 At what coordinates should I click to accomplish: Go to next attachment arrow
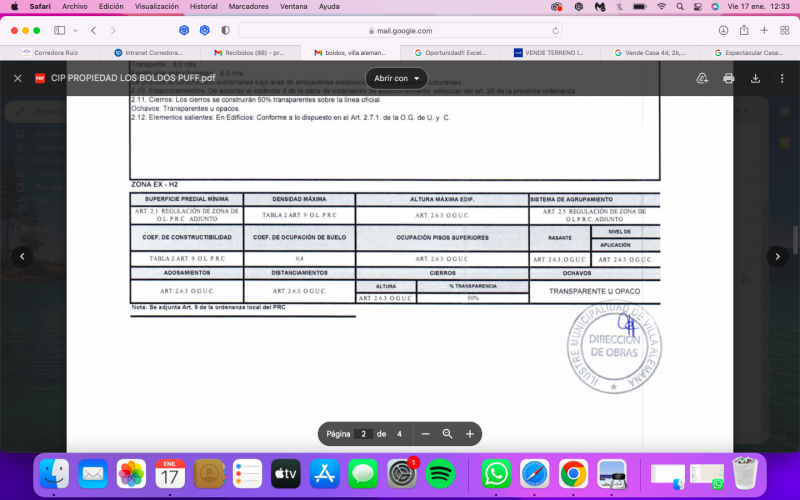(x=778, y=257)
